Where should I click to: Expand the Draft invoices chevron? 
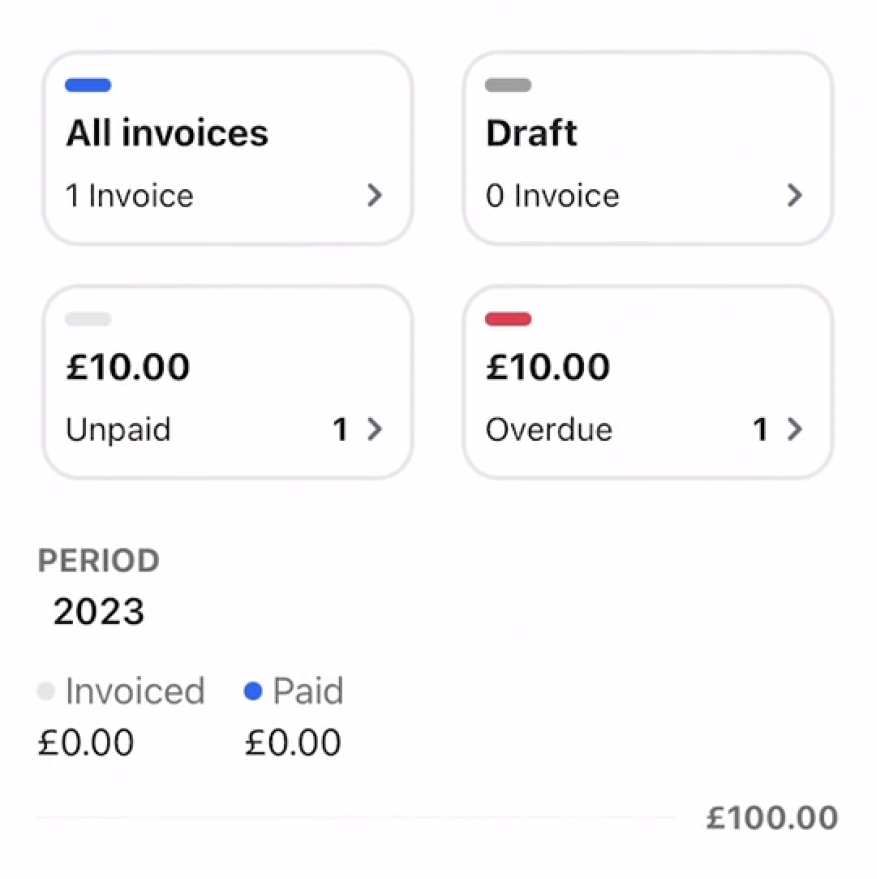click(x=795, y=195)
